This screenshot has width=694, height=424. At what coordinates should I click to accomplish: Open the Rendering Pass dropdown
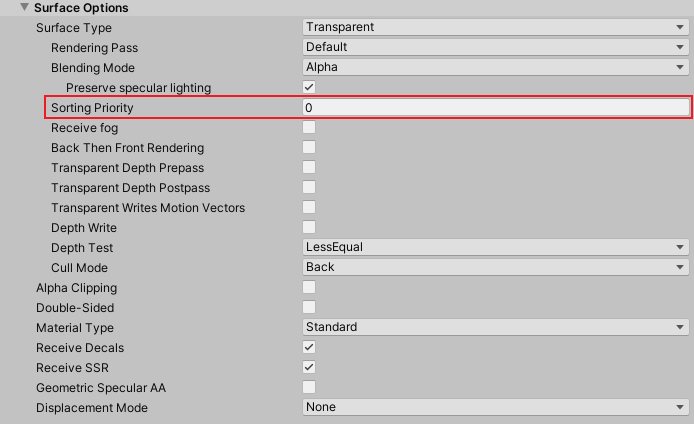495,47
